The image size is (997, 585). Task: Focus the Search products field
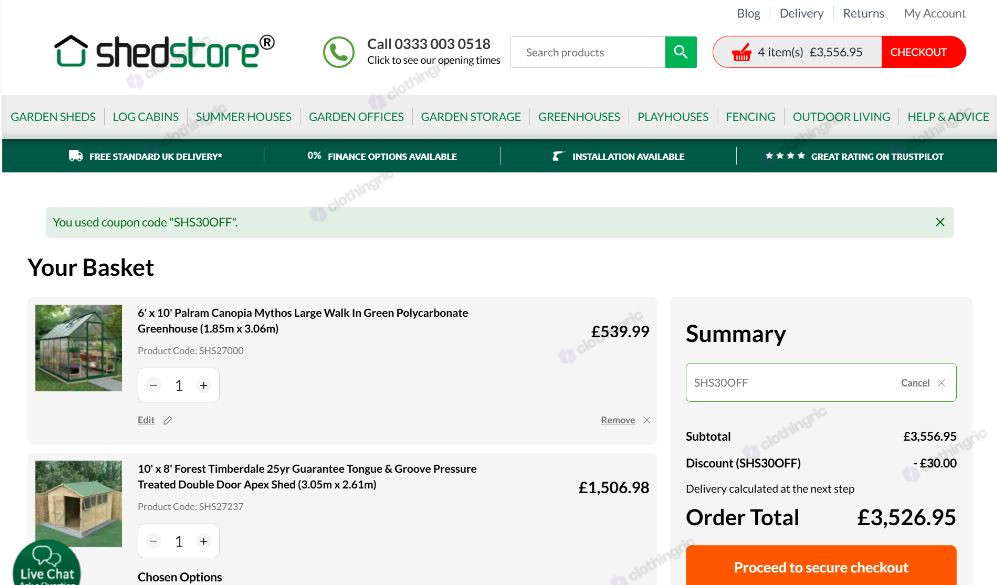pos(588,52)
